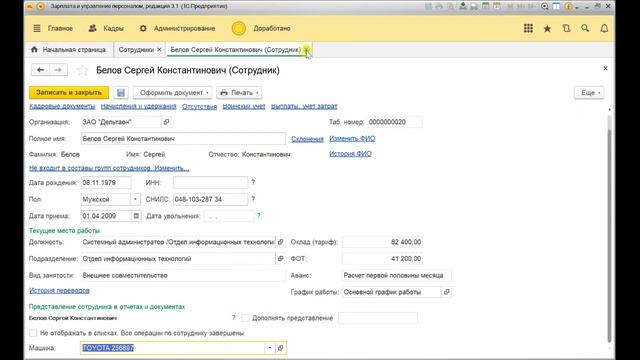Open Кадровые документы link

[x=62, y=106]
